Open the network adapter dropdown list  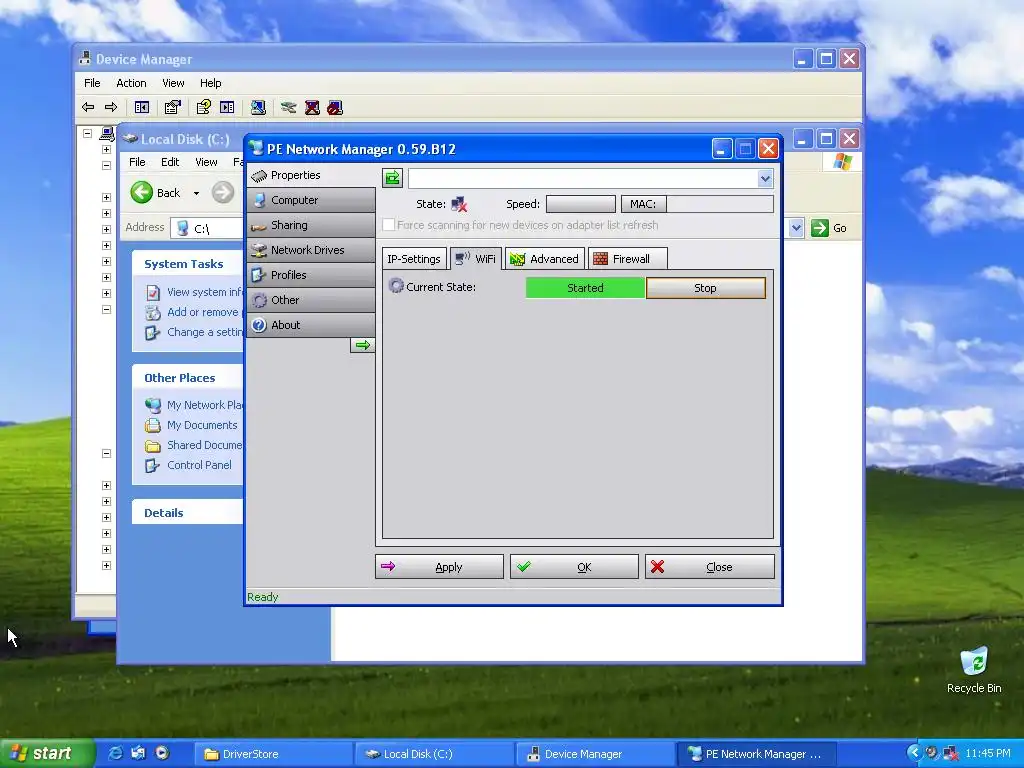click(x=765, y=178)
